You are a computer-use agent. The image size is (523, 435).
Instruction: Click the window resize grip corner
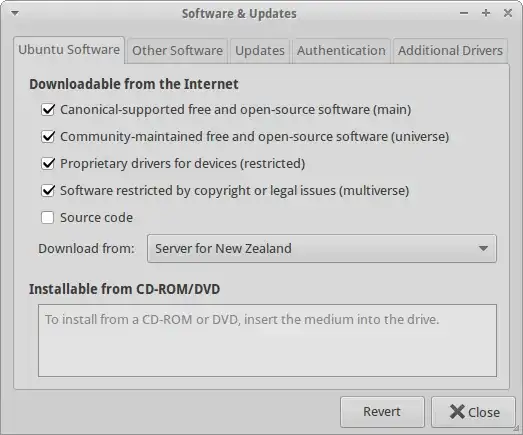[518, 430]
